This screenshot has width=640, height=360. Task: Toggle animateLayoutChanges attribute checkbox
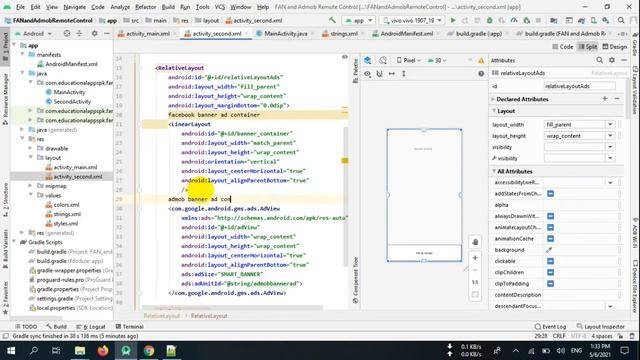[x=551, y=227]
